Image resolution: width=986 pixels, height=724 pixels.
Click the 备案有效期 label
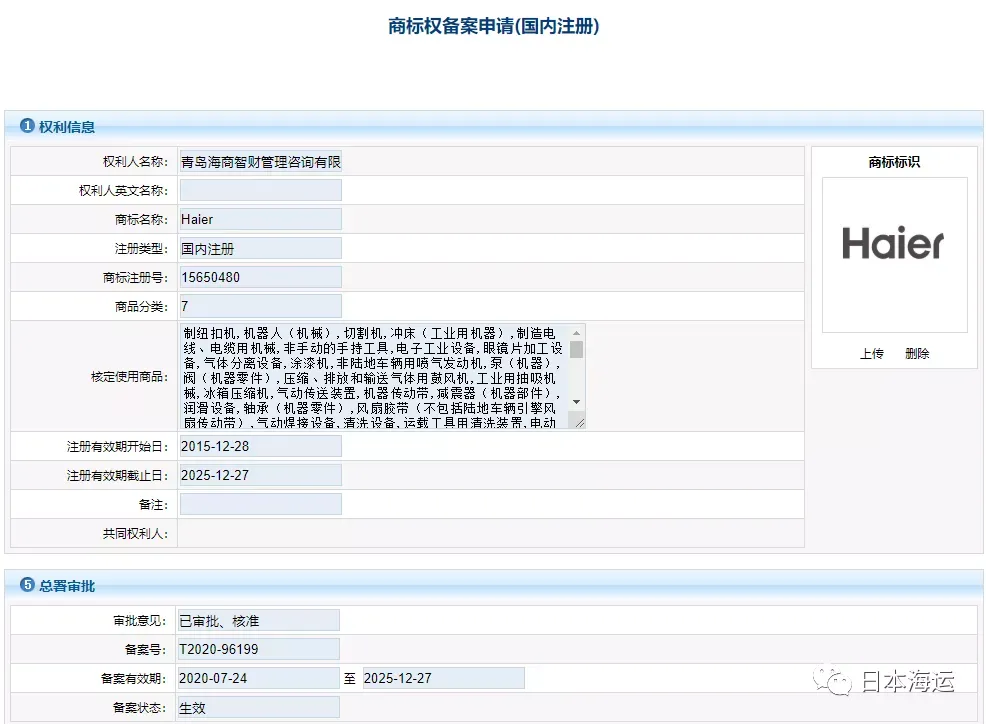pos(133,679)
